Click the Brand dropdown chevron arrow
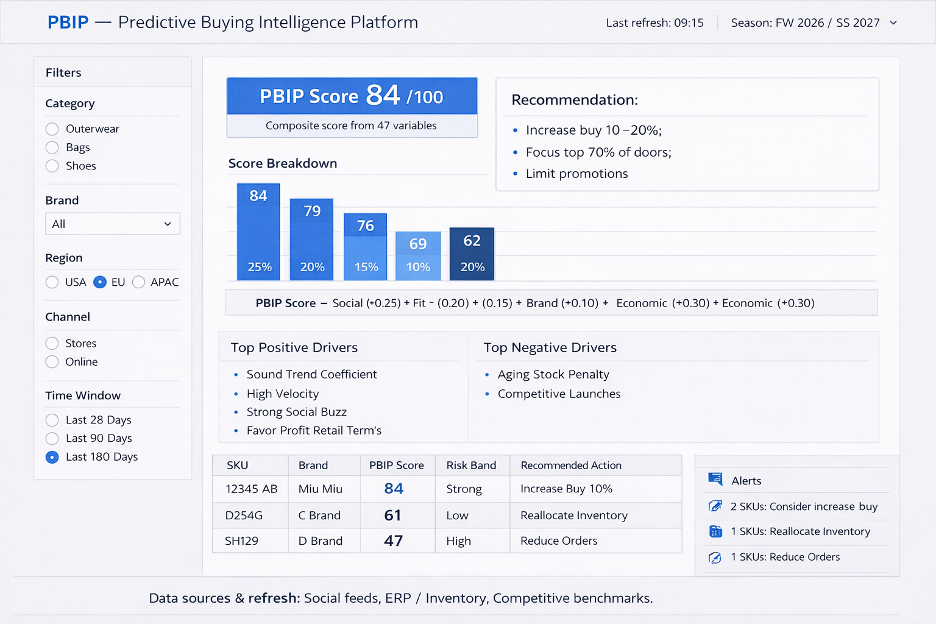Viewport: 936px width, 624px height. [x=168, y=224]
